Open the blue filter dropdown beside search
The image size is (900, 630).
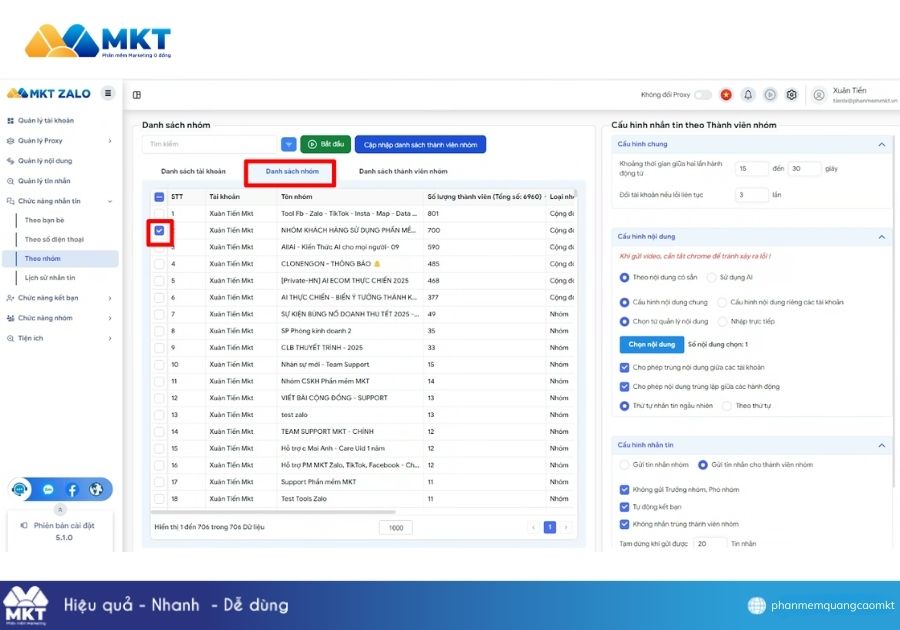tap(289, 145)
